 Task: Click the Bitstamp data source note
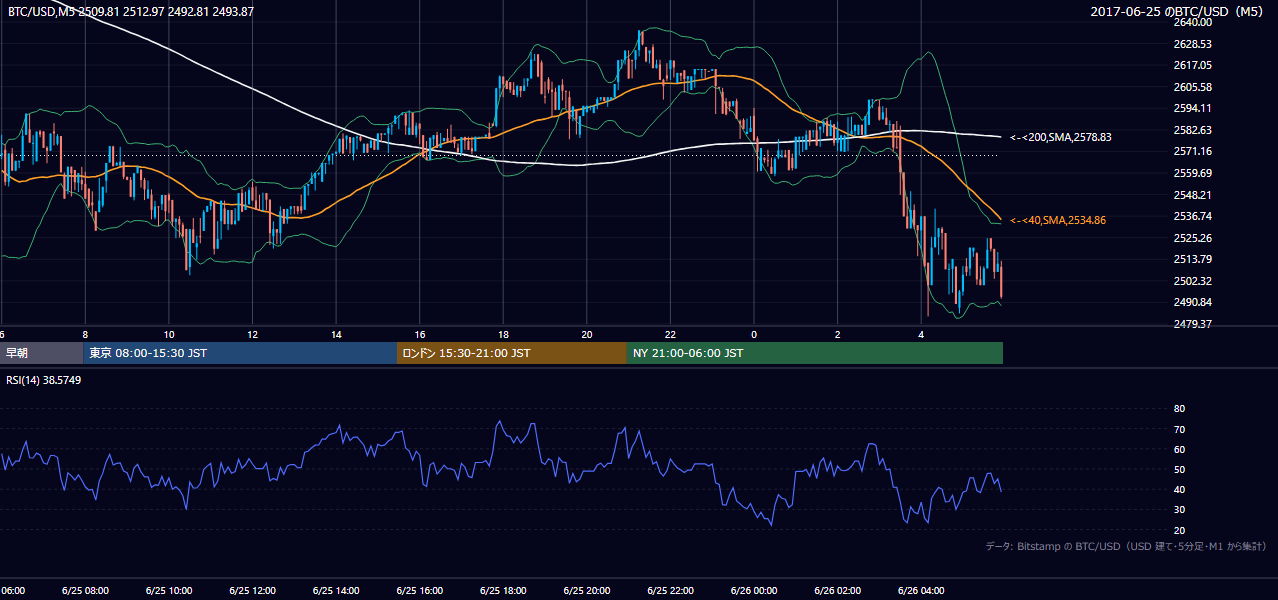click(1126, 546)
